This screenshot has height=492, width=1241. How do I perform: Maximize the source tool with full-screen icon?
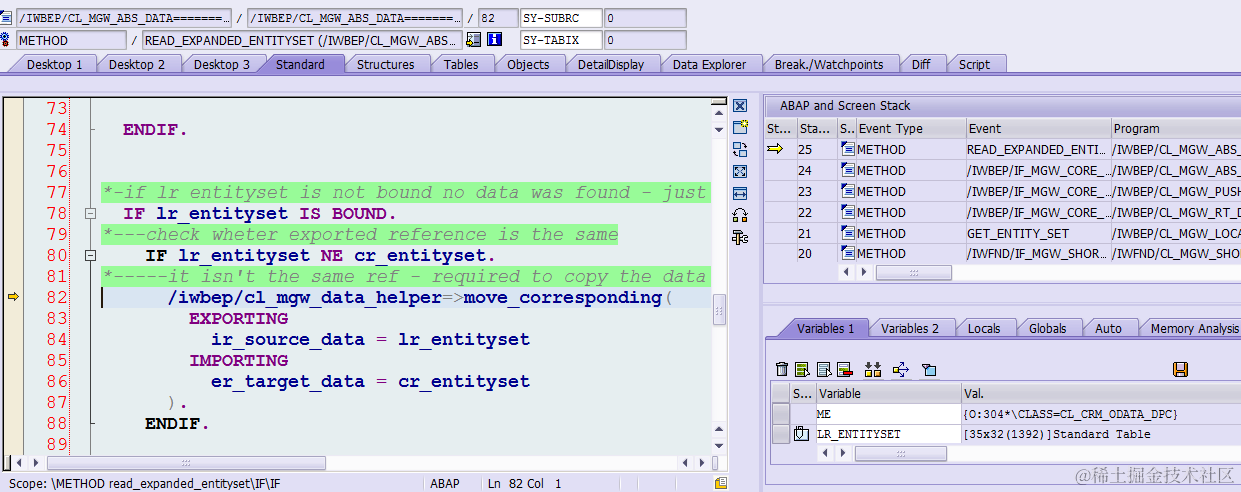[740, 171]
